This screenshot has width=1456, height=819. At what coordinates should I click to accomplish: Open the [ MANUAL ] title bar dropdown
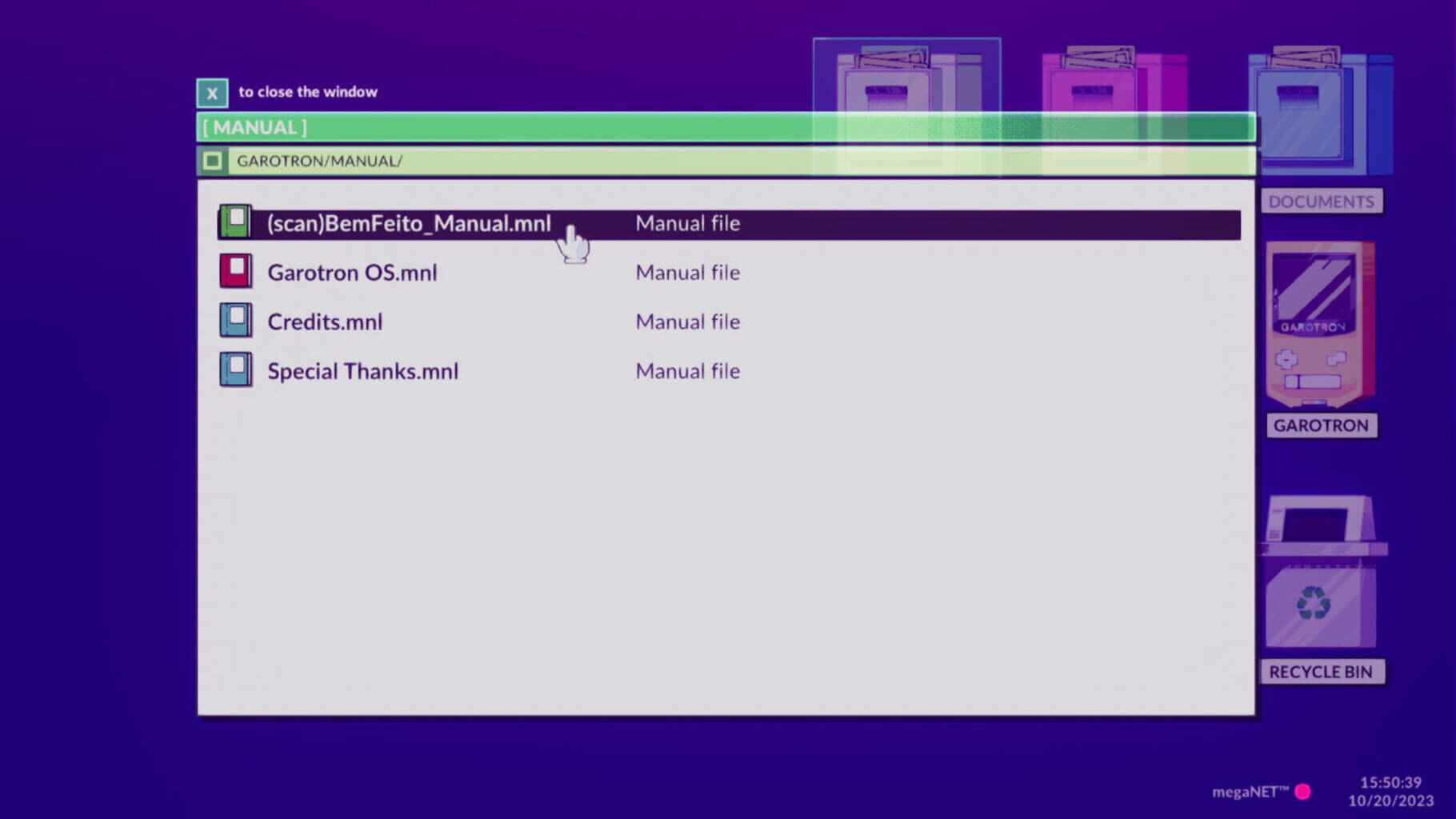point(254,127)
